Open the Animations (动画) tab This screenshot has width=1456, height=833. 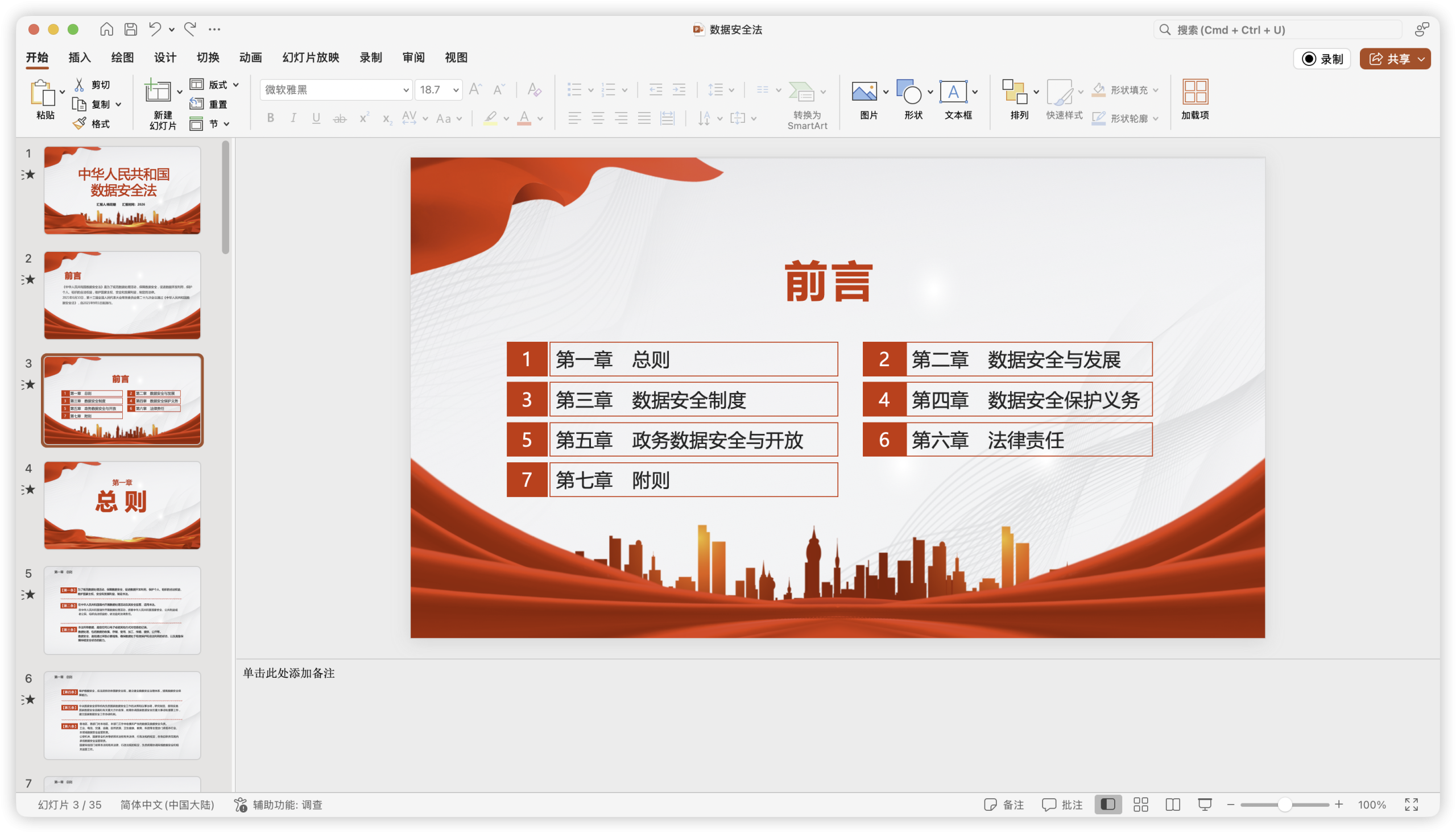click(251, 57)
